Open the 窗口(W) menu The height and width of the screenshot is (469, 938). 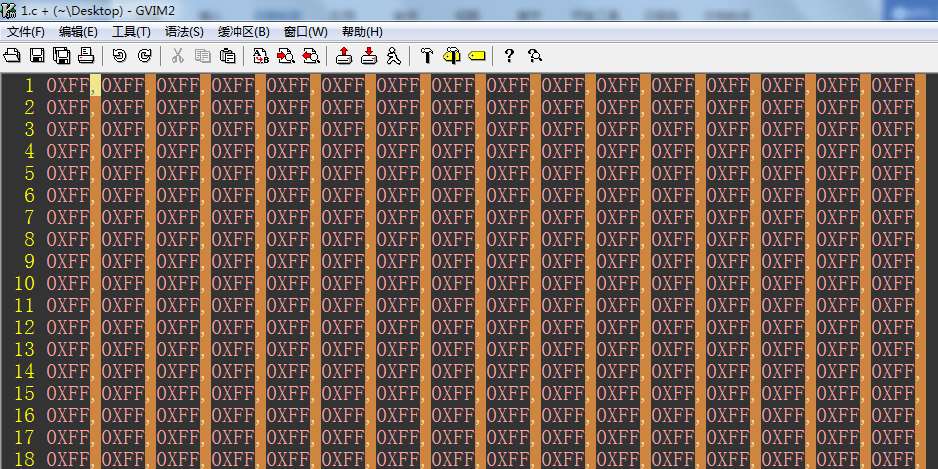click(x=305, y=32)
